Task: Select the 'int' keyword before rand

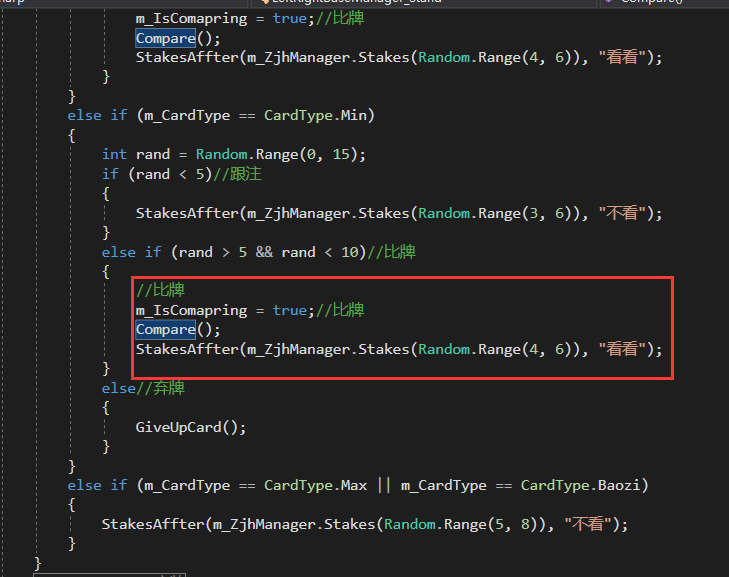Action: click(x=114, y=154)
